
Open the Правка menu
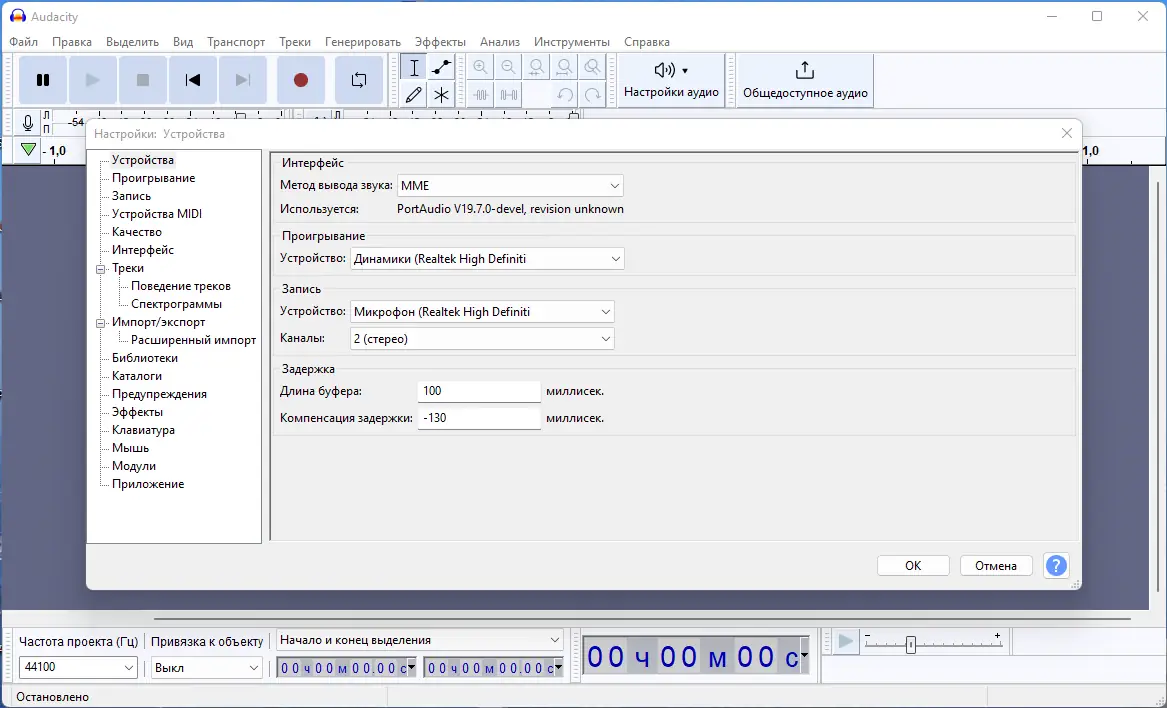tap(72, 42)
